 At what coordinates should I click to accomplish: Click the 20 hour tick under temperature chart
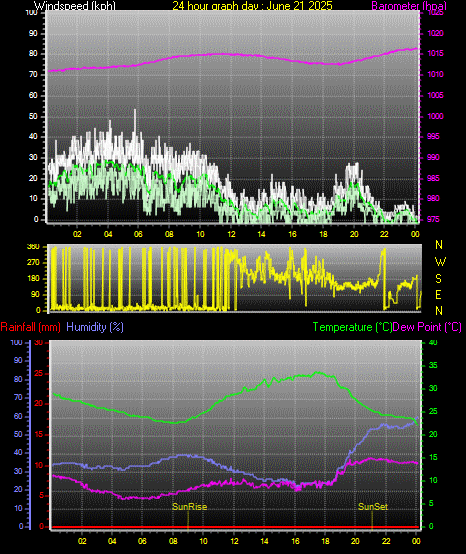tap(355, 541)
